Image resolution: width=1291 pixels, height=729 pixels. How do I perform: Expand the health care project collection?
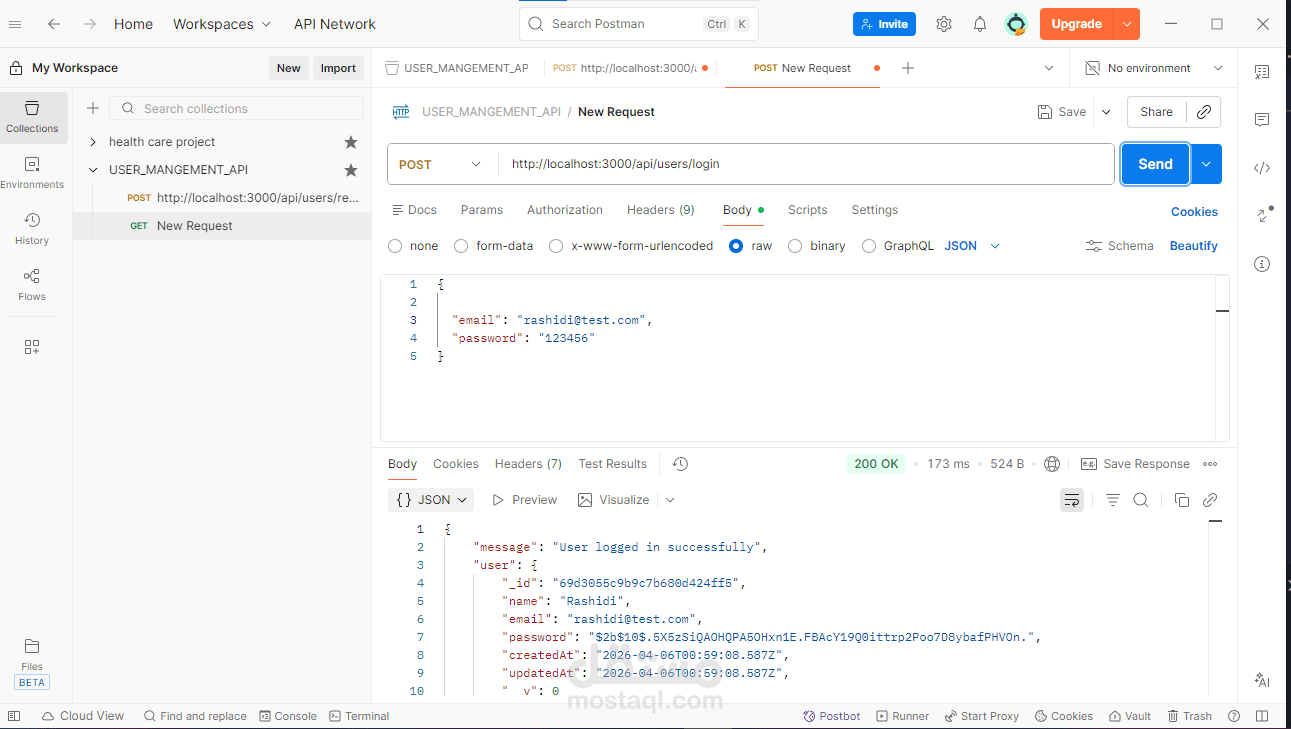[x=93, y=142]
